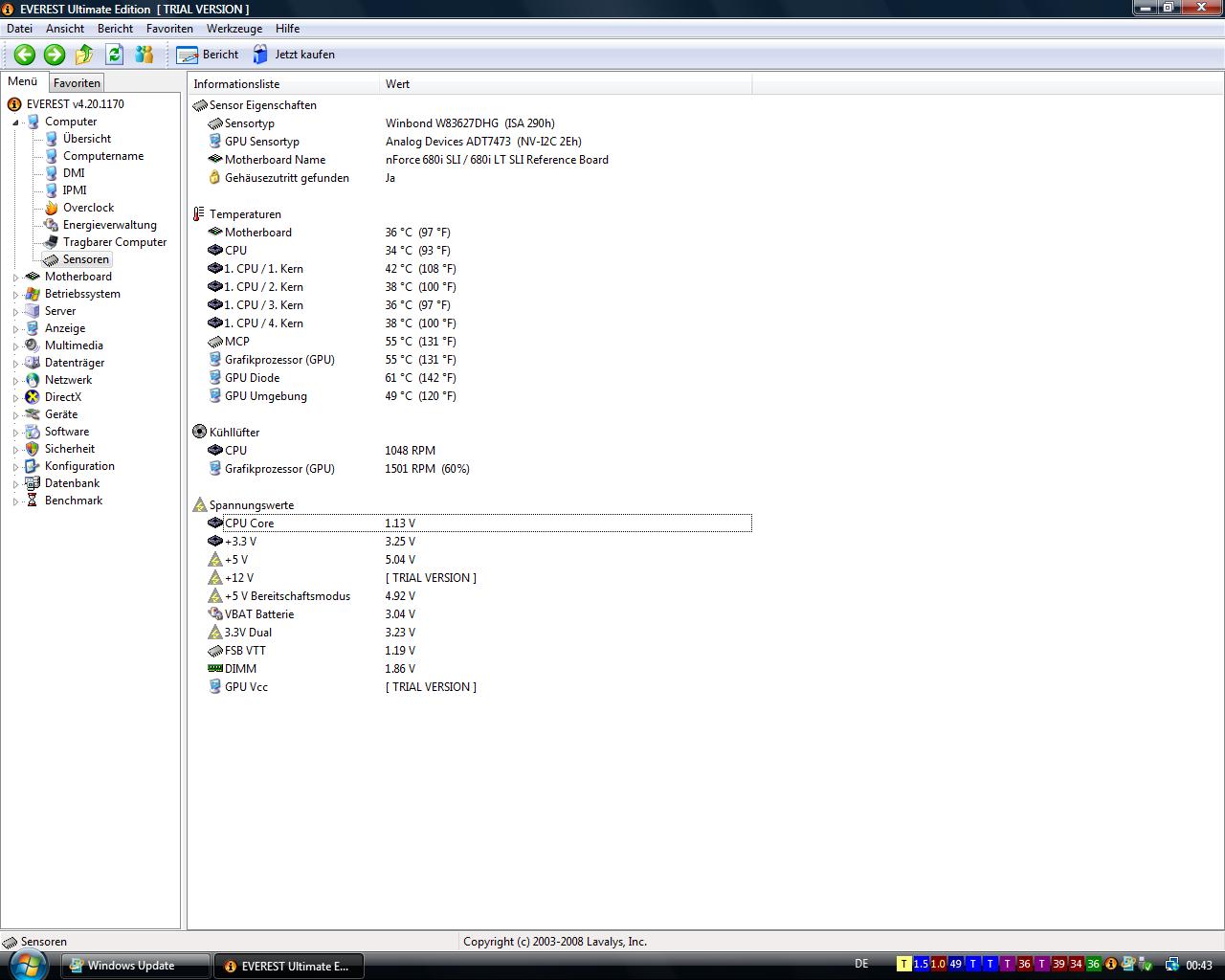Click the Sicherheit shield icon

33,449
